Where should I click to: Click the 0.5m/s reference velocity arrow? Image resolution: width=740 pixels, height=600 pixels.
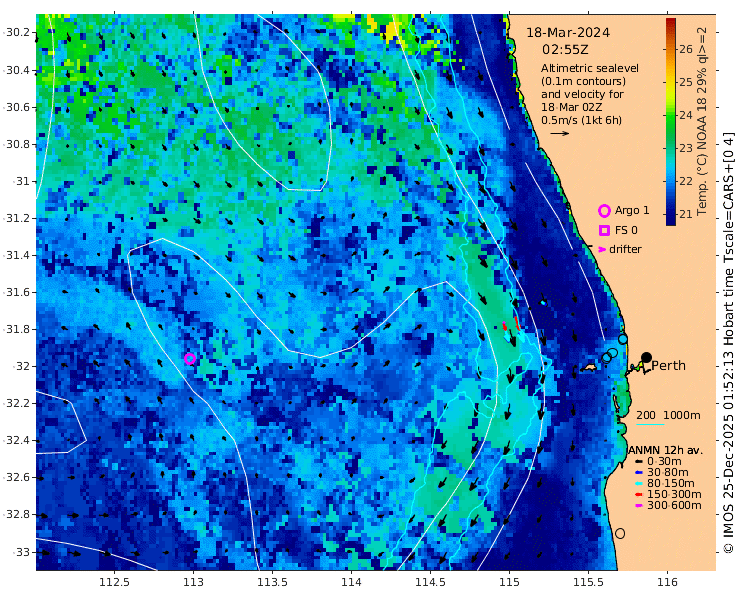coord(560,134)
